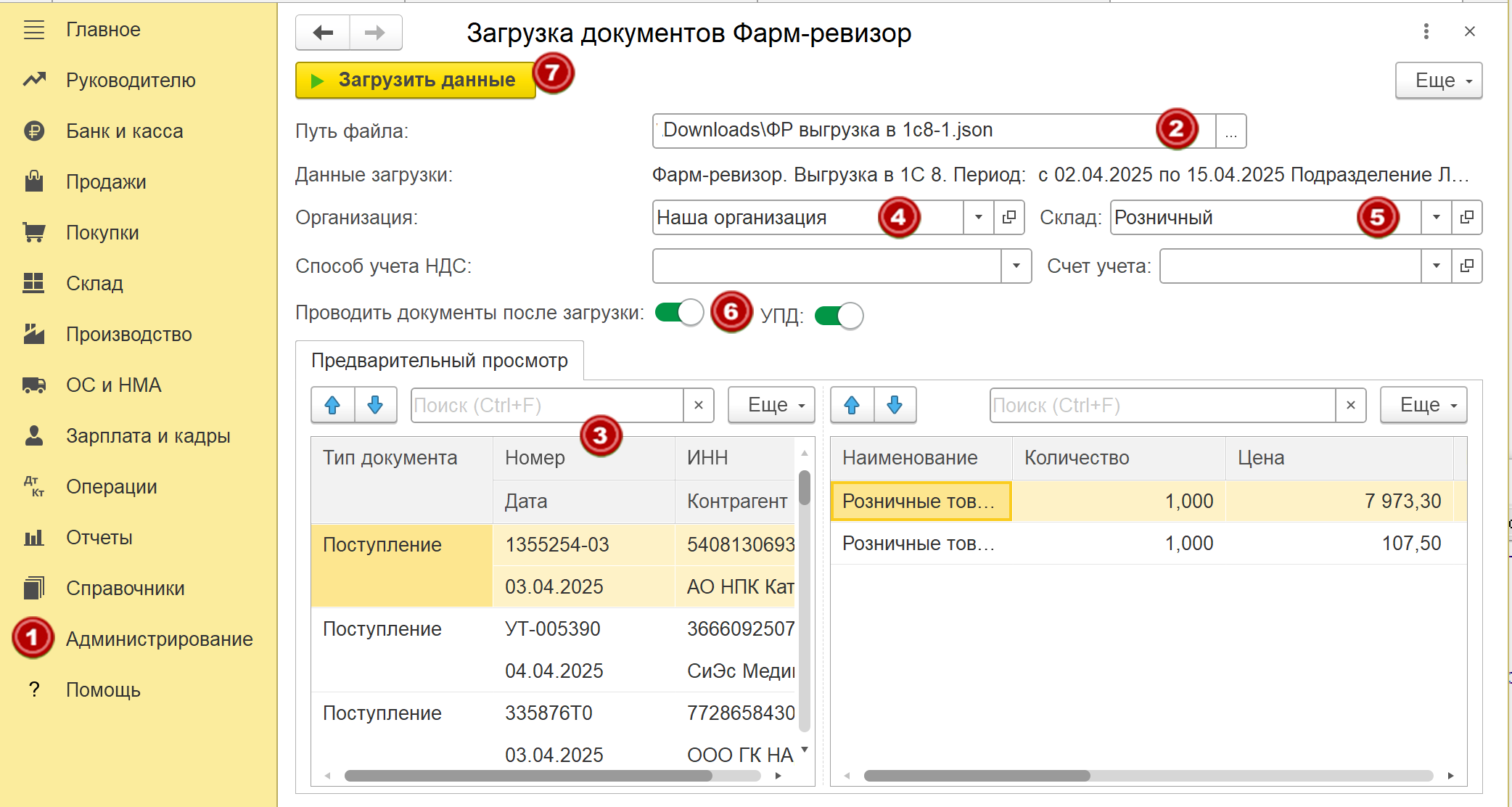1512x807 pixels.
Task: Click the ОС и НМА truck icon
Action: (34, 385)
